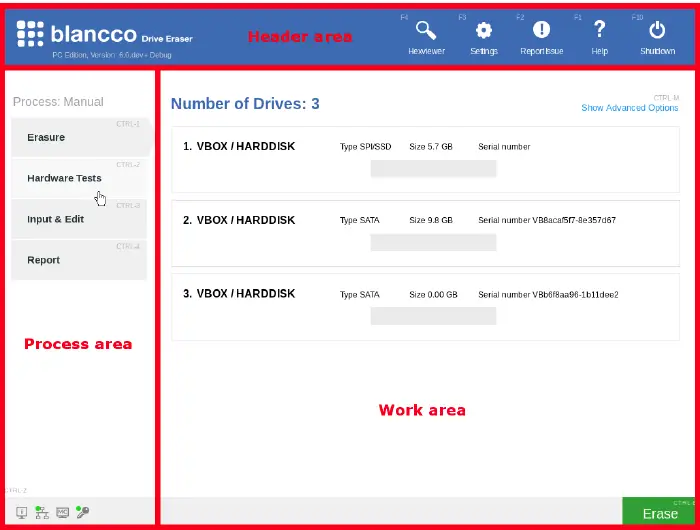Show Advanced Options link
Viewport: 700px width, 530px height.
tap(629, 108)
